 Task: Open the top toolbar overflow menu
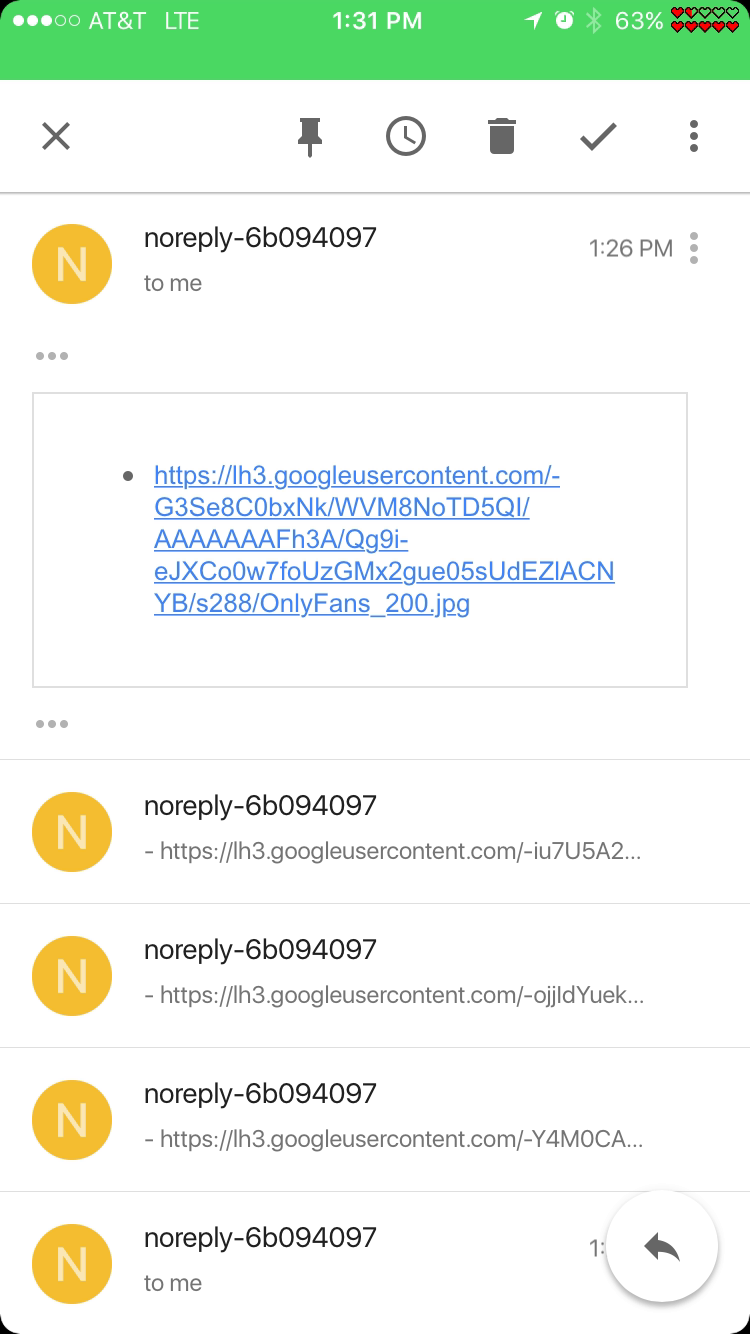(x=693, y=136)
